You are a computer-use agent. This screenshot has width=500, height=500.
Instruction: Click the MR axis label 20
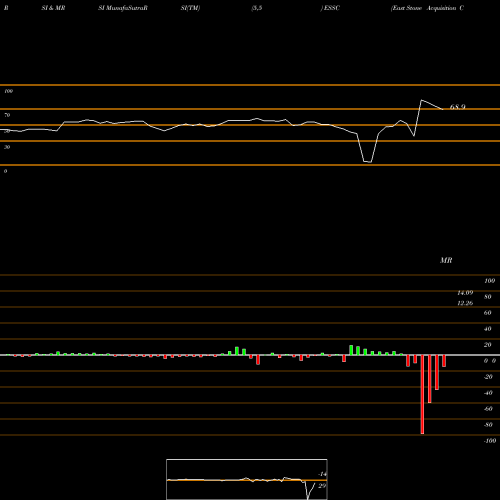[488, 345]
